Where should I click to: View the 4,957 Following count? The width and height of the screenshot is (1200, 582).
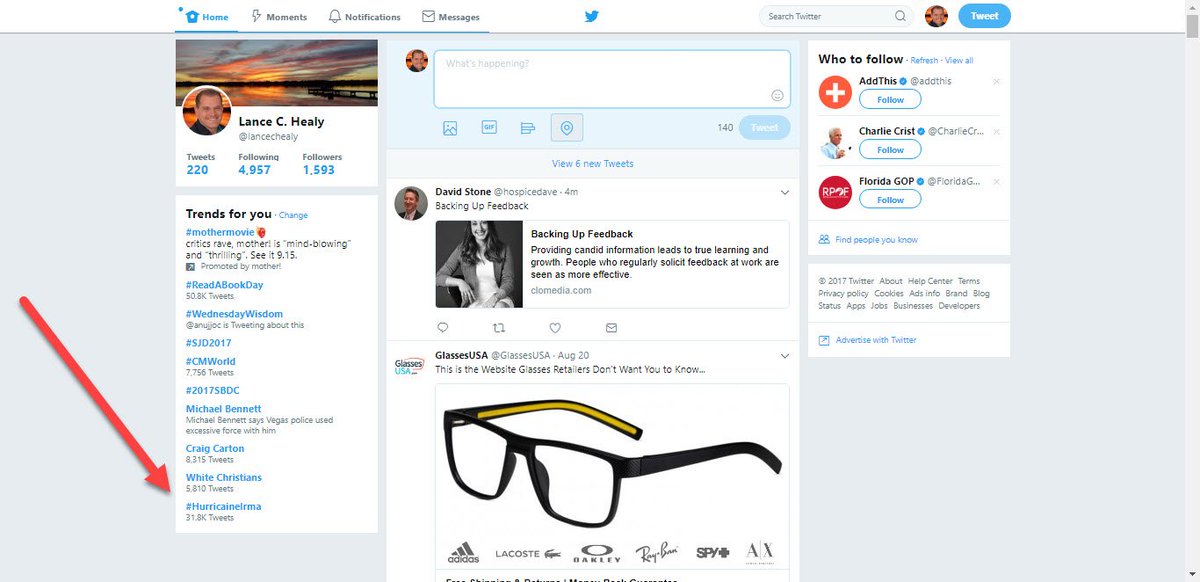pyautogui.click(x=258, y=164)
